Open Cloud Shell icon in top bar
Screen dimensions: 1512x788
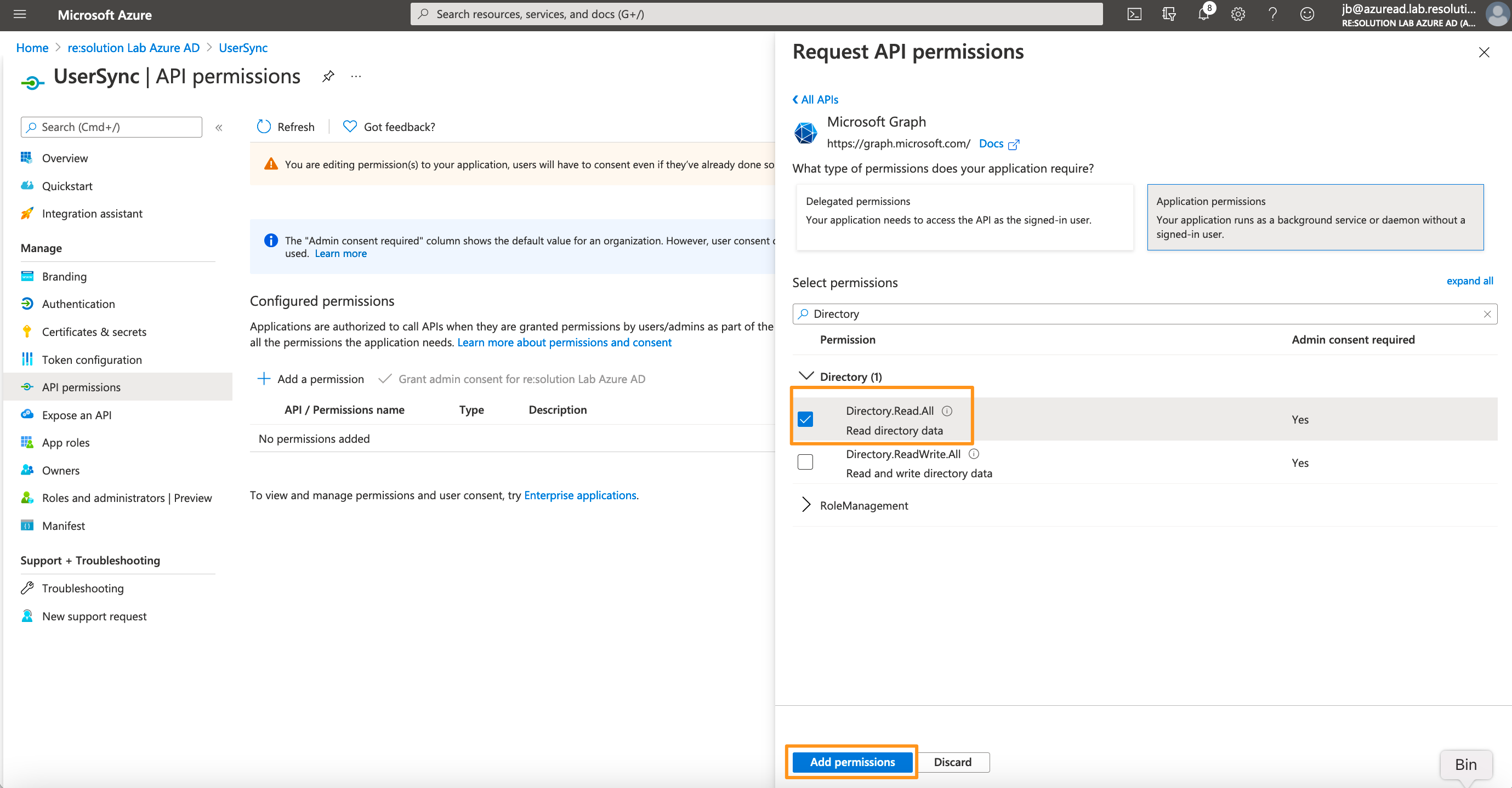(1134, 15)
